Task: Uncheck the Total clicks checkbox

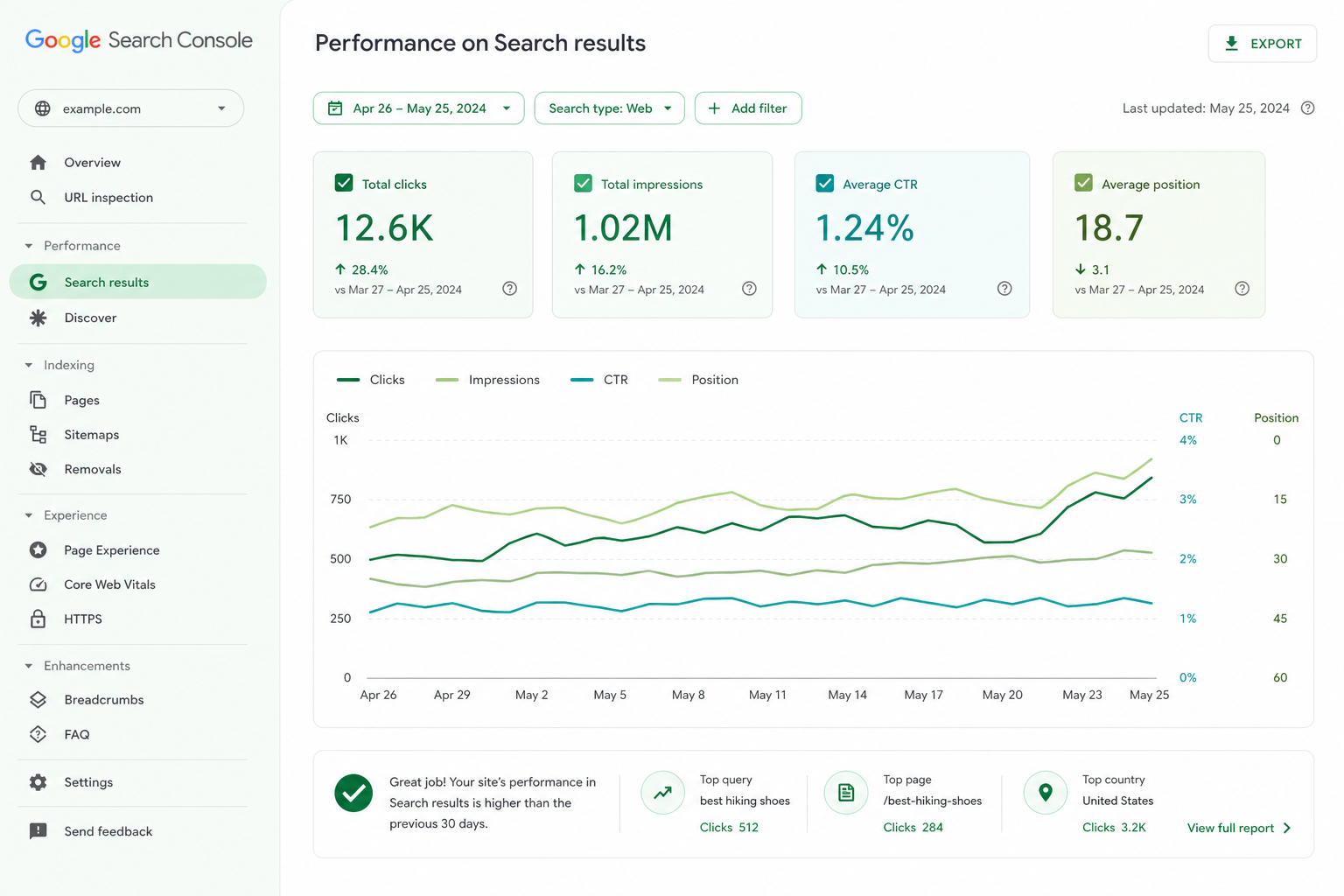Action: [344, 183]
